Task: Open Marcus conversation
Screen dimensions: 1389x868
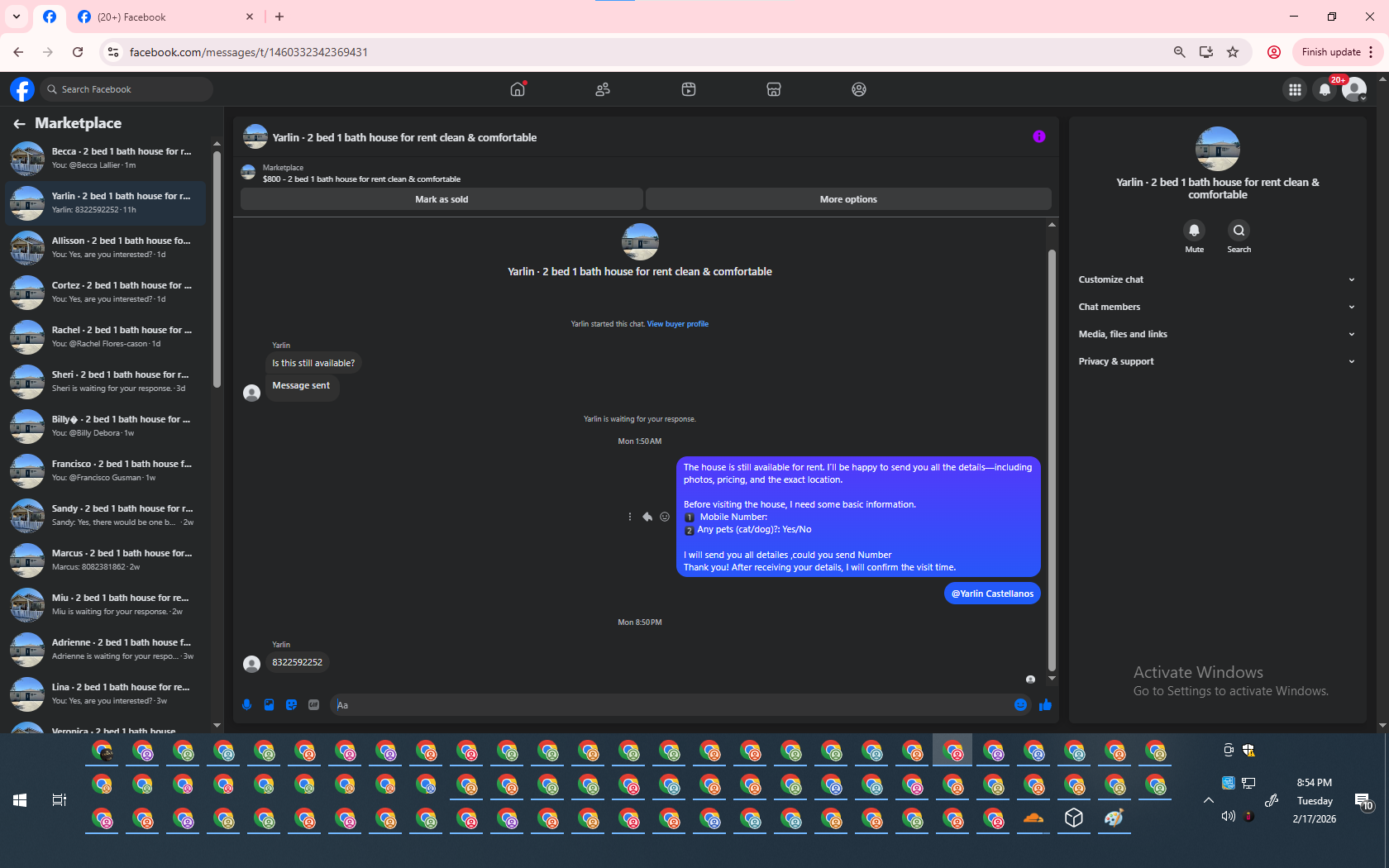Action: (106, 560)
